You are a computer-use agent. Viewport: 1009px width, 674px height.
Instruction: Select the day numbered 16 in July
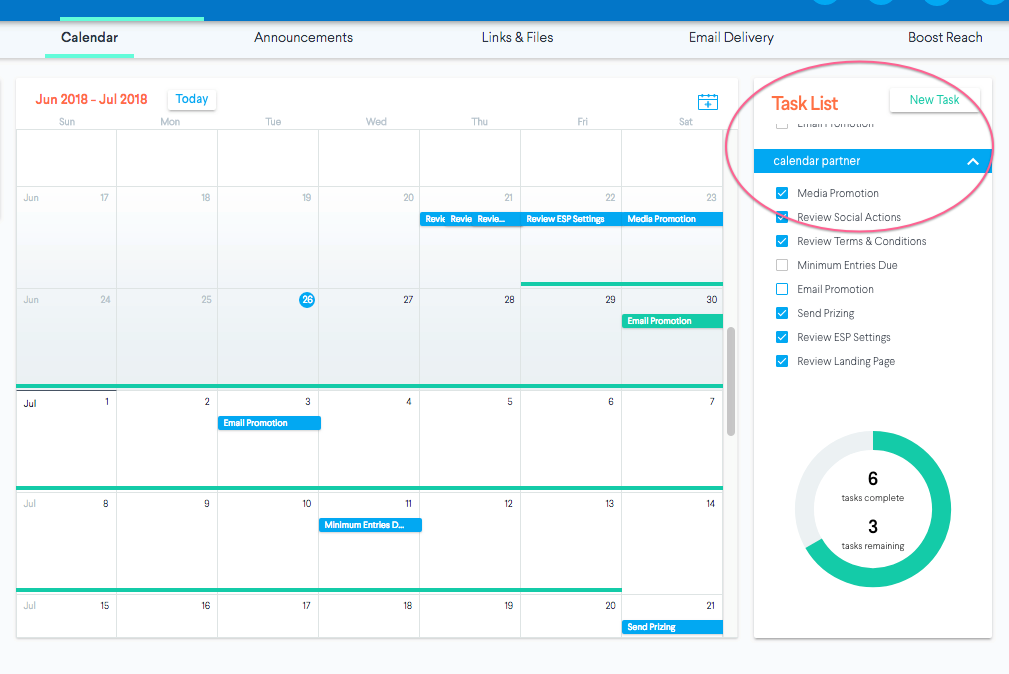[206, 606]
